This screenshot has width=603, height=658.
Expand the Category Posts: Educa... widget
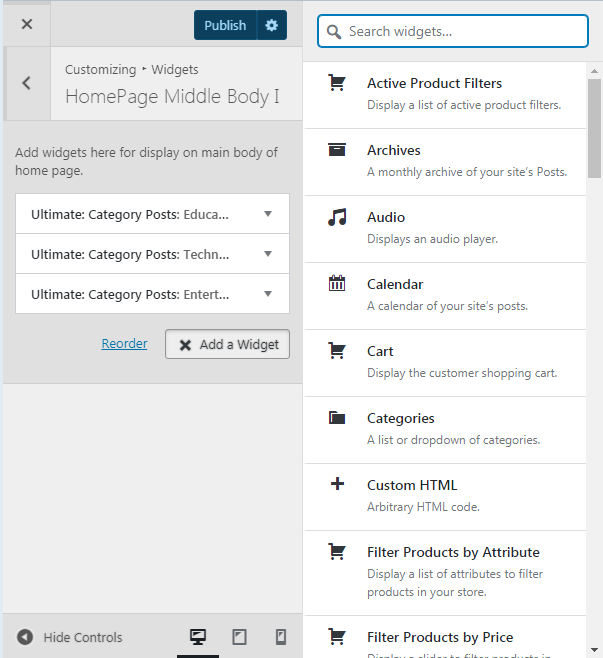coord(268,214)
